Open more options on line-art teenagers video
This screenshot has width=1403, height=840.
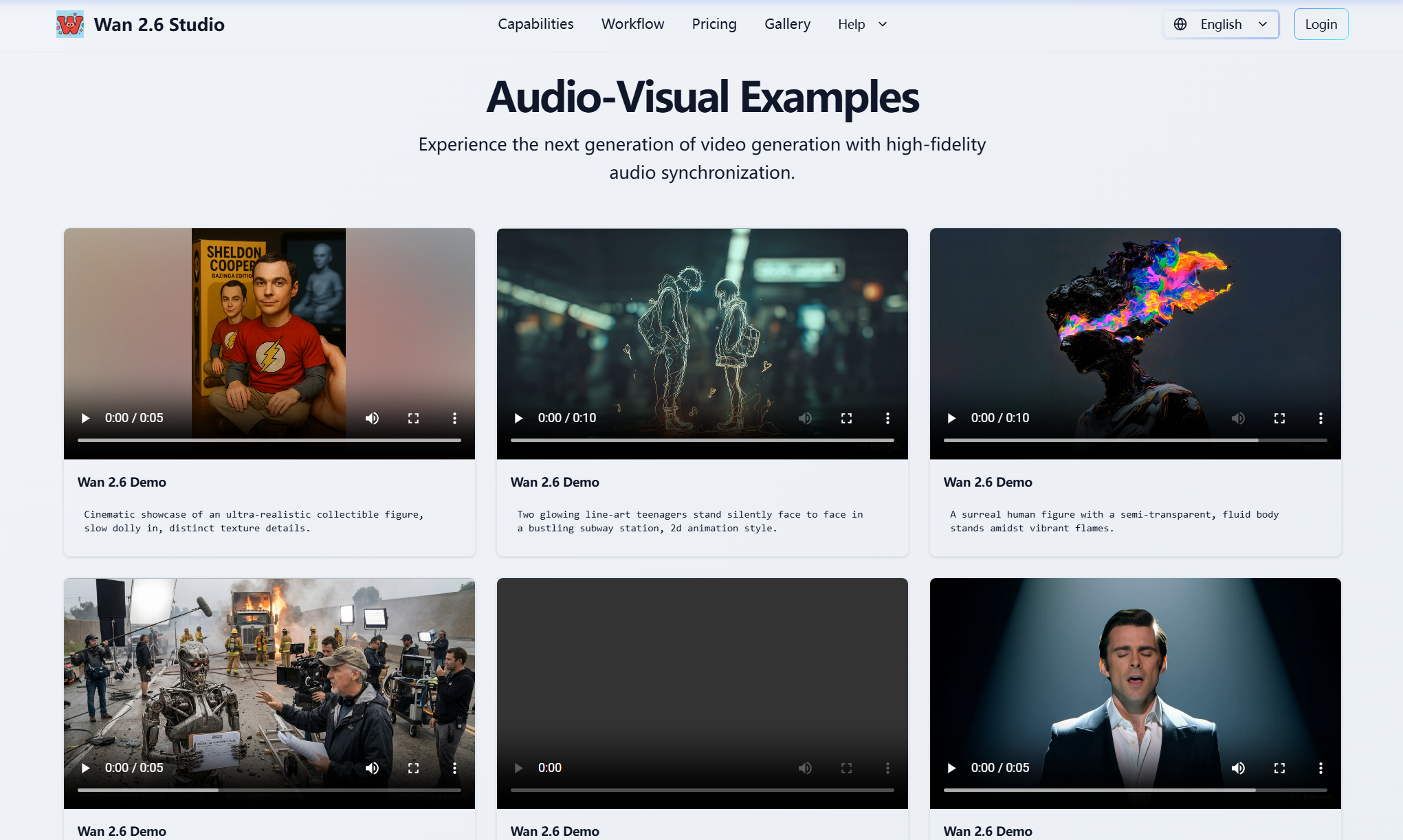pyautogui.click(x=887, y=418)
